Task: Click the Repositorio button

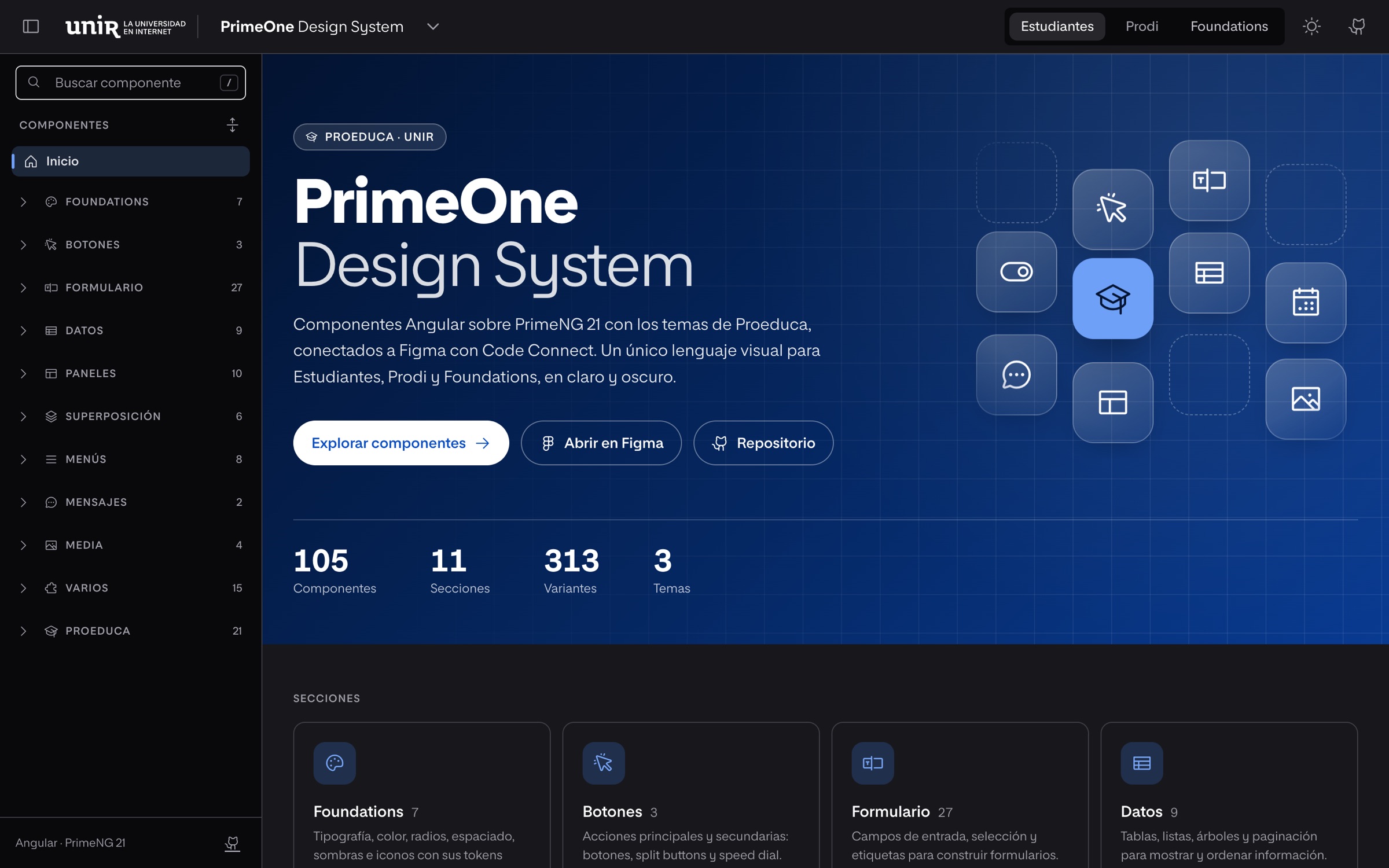Action: [763, 443]
